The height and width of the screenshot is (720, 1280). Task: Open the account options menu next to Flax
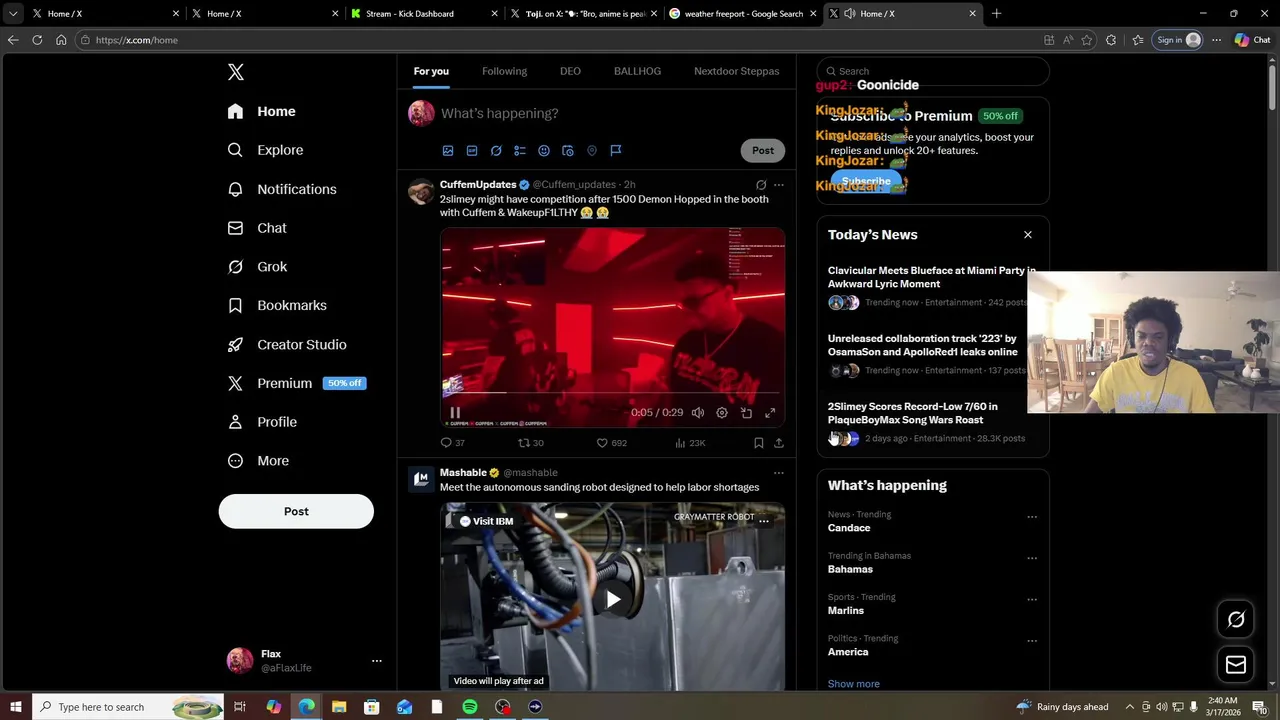(377, 661)
